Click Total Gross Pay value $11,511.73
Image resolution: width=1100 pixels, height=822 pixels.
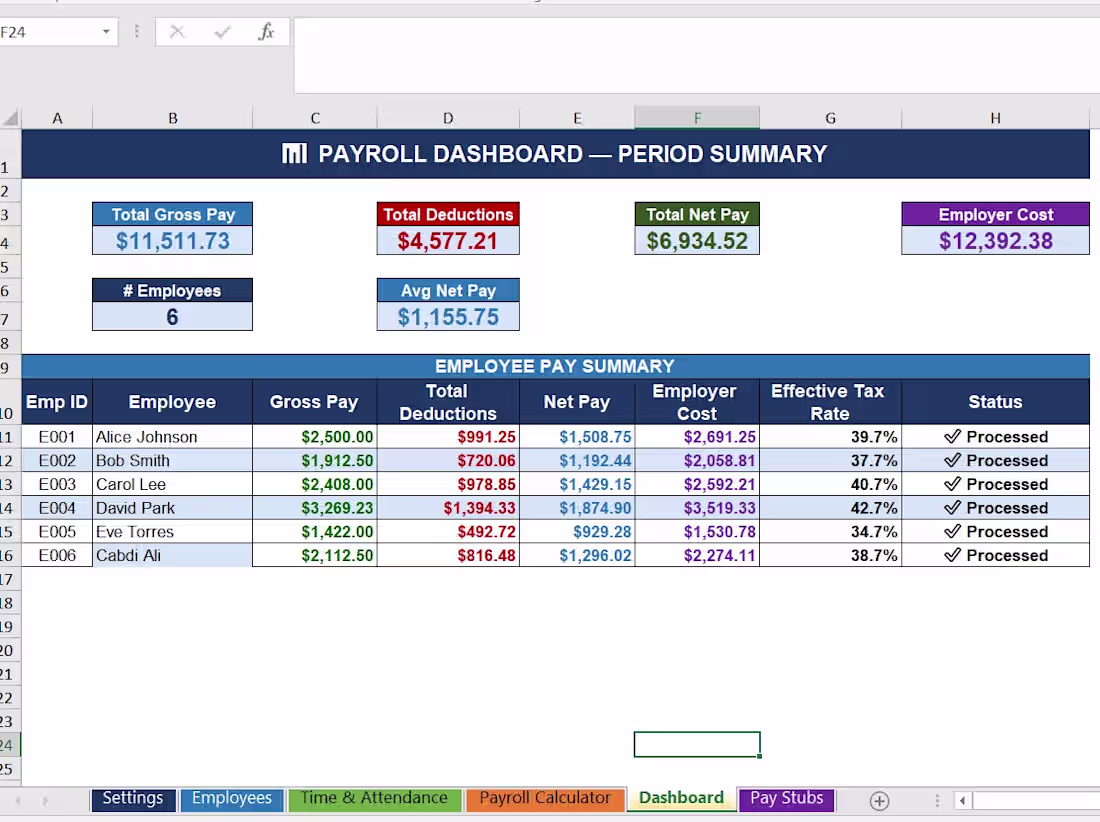(x=173, y=241)
